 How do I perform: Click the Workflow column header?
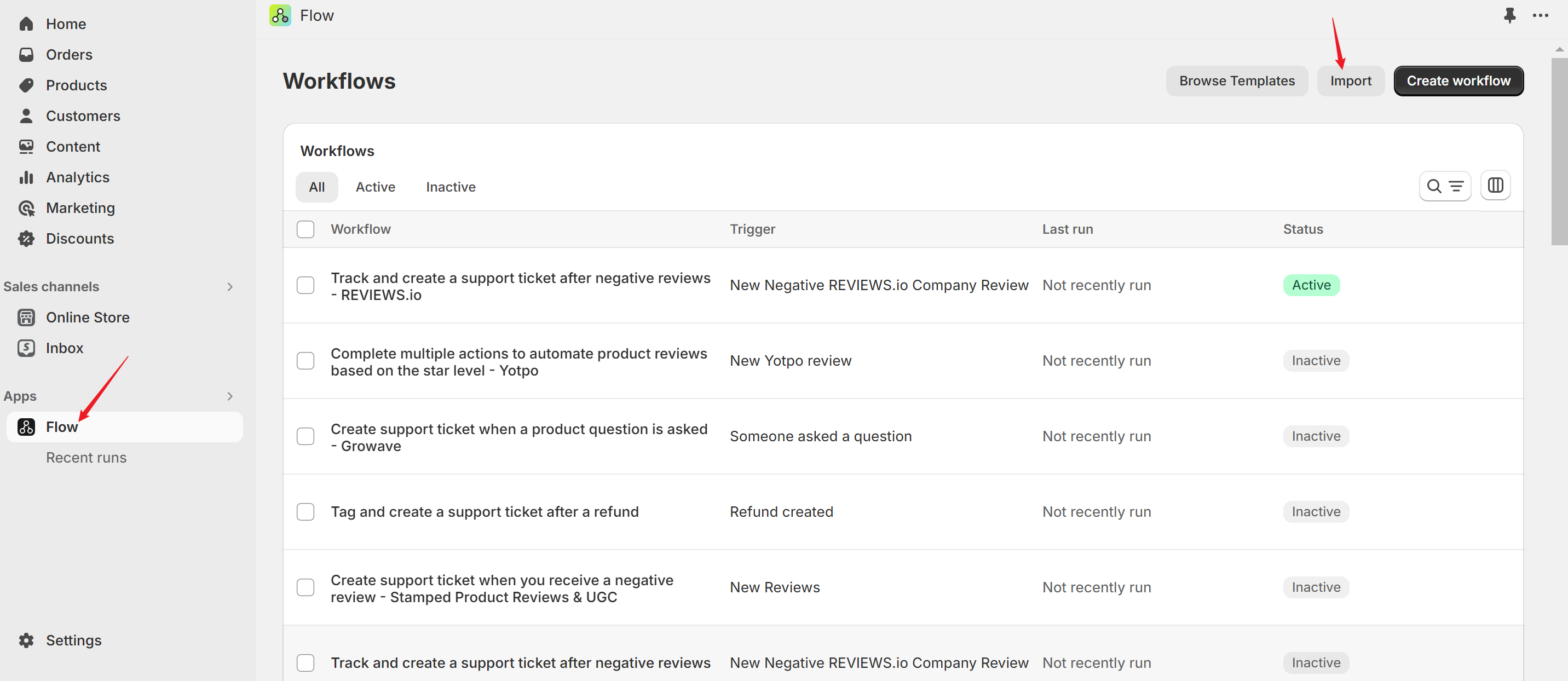pyautogui.click(x=360, y=229)
